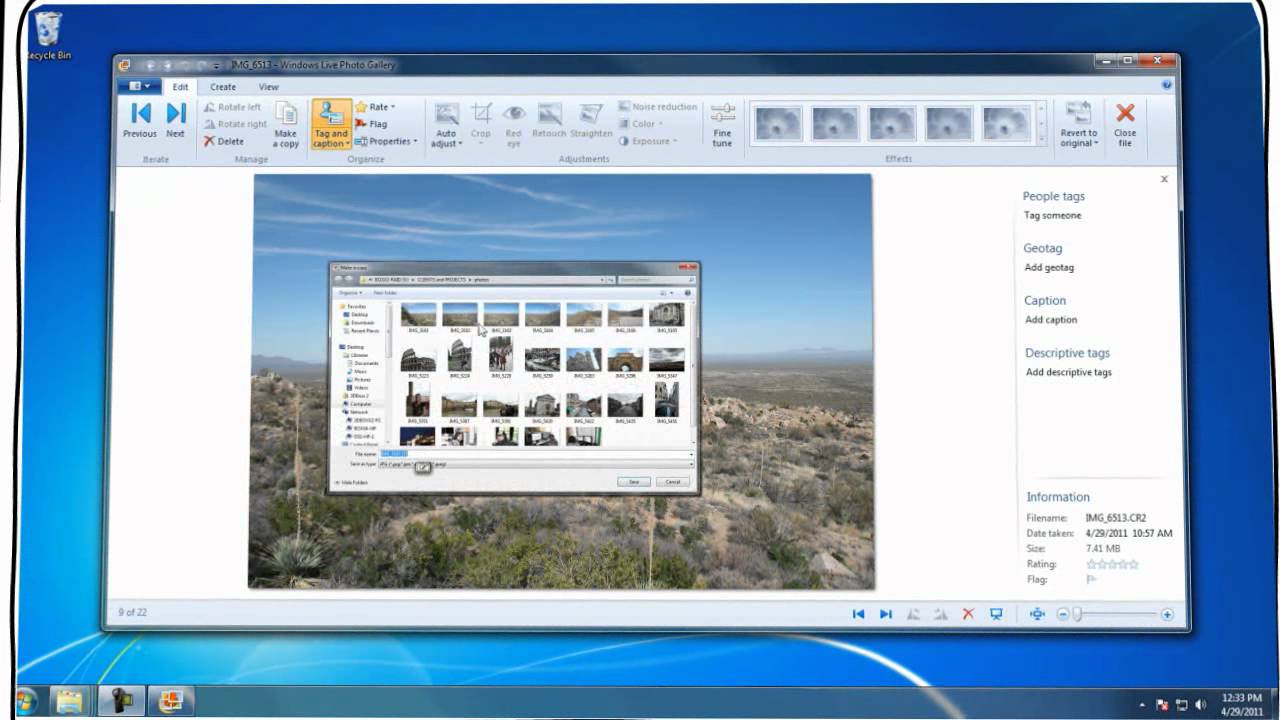Image resolution: width=1280 pixels, height=720 pixels.
Task: Click next photo in bottom status bar
Action: pos(885,614)
